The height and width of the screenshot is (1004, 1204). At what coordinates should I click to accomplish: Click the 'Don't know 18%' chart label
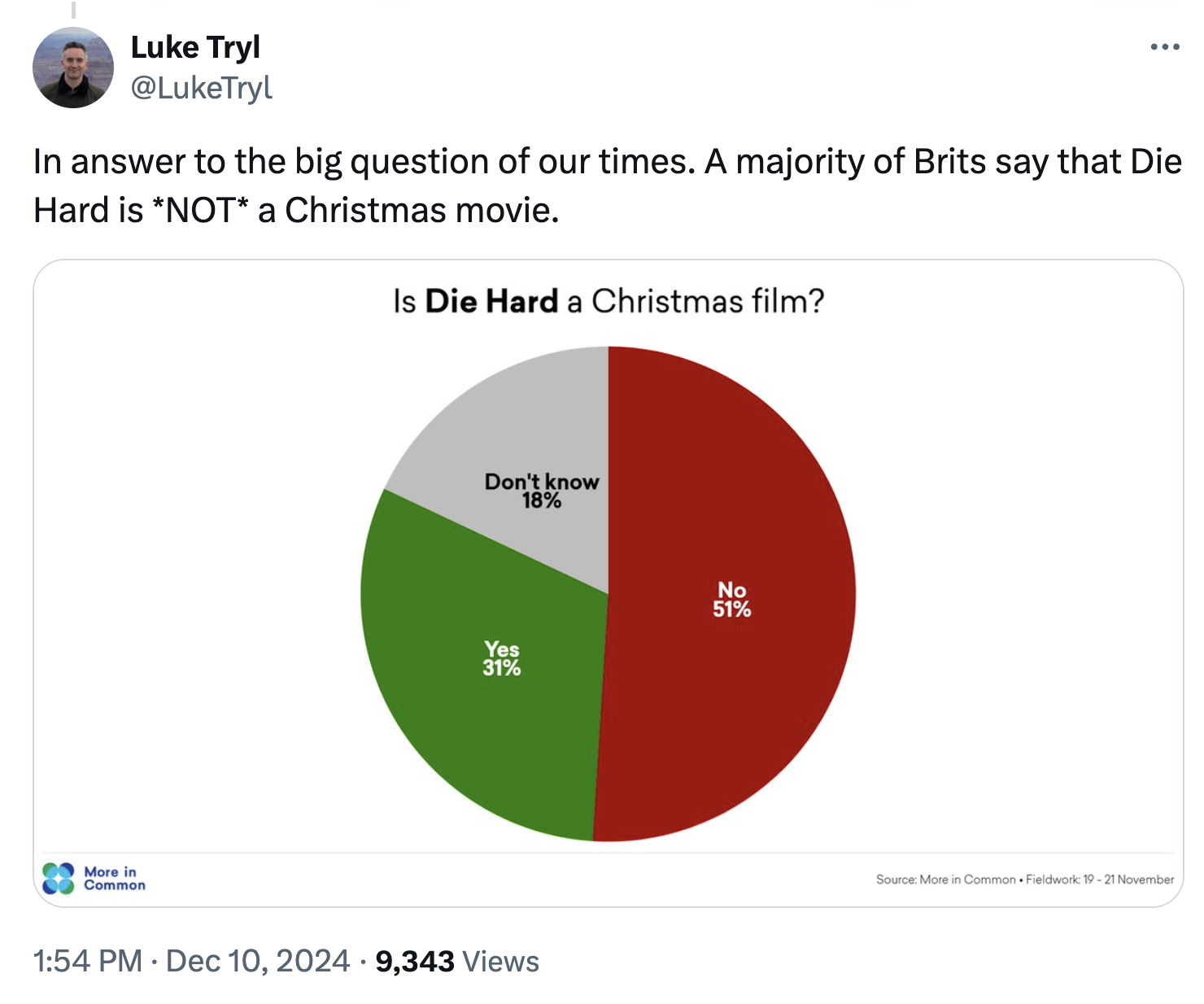coord(542,491)
